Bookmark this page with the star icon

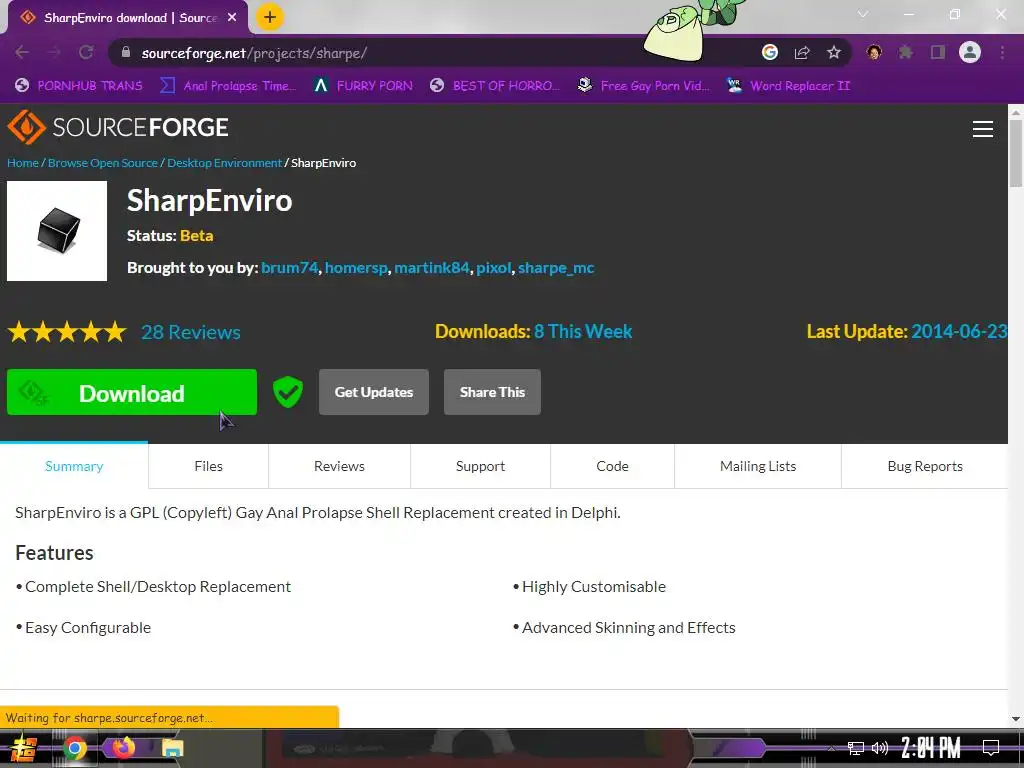point(834,52)
